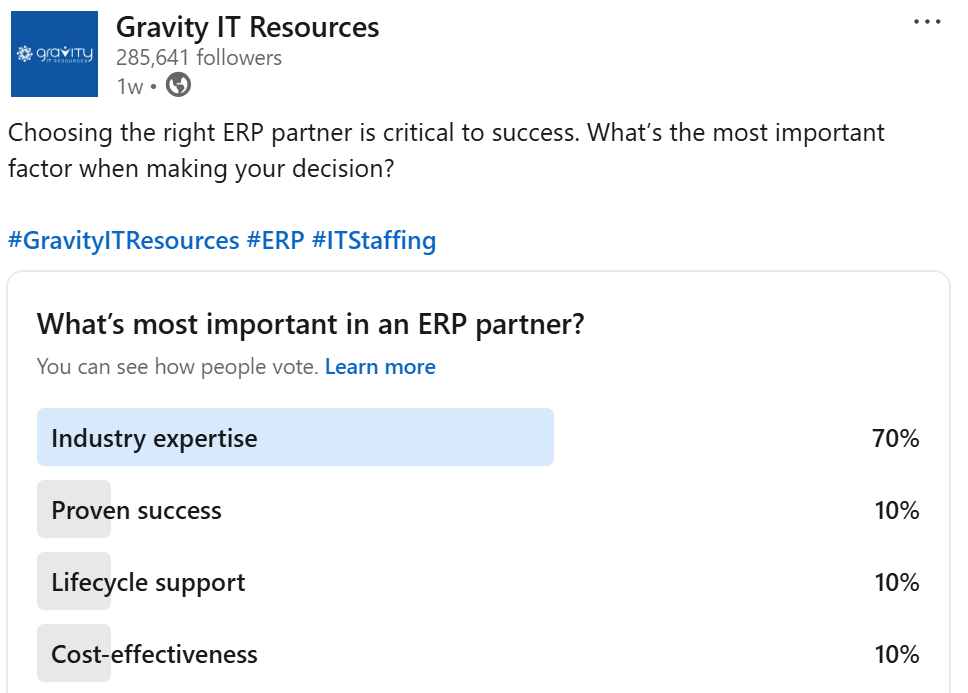Open the Gravity IT Resources company page name
968x693 pixels.
pyautogui.click(x=247, y=27)
